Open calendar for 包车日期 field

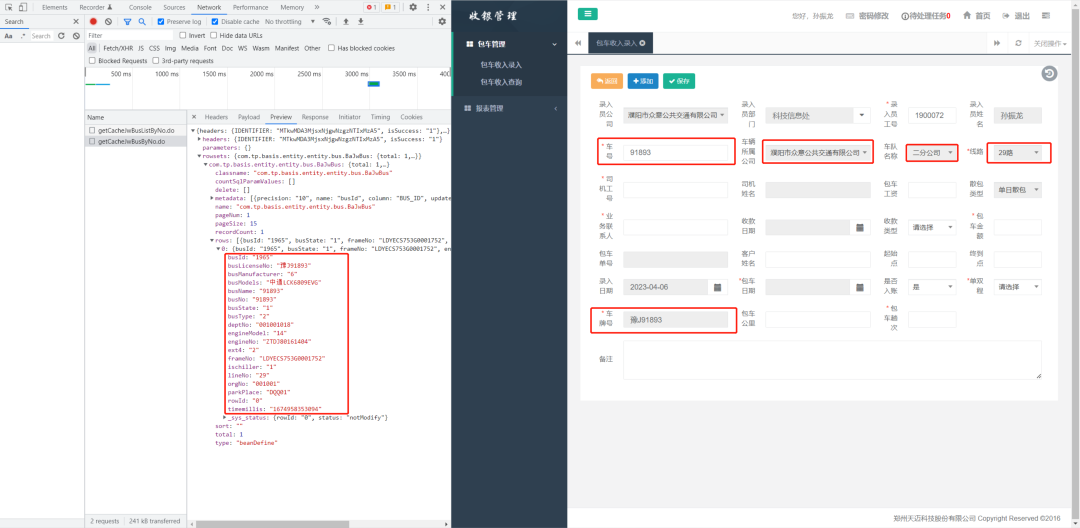click(x=860, y=286)
